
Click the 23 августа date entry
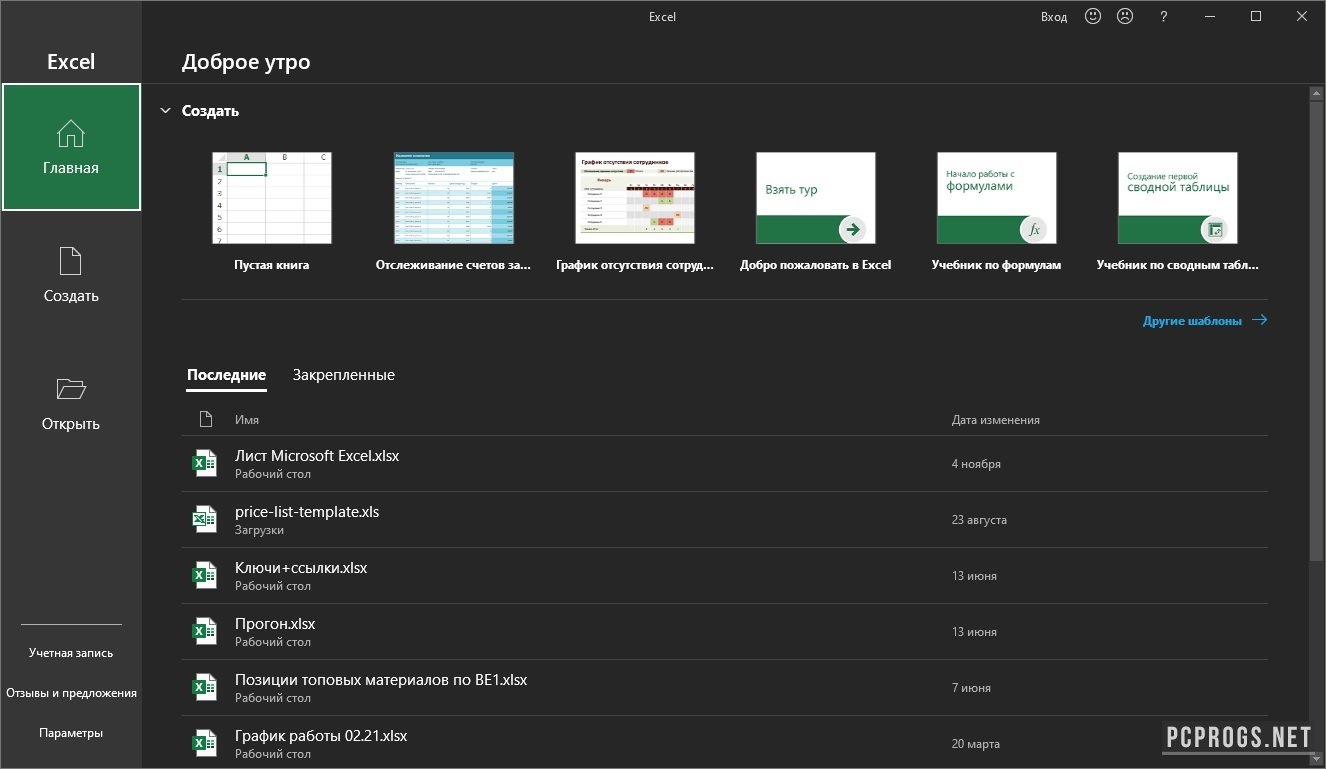[979, 520]
